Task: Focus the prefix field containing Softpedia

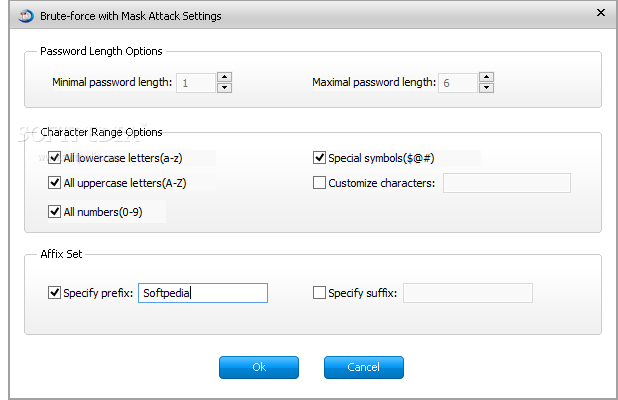Action: coord(203,293)
